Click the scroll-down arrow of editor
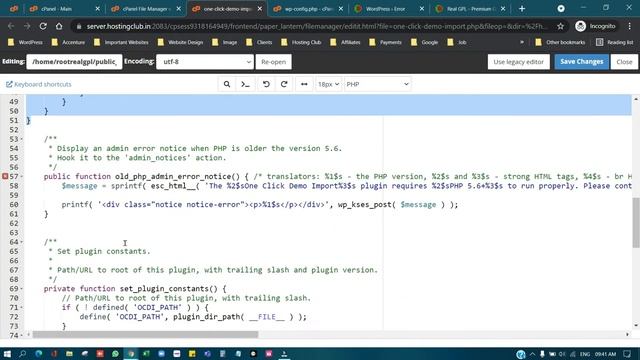Screen dimensions: 640x360 (x=636, y=326)
